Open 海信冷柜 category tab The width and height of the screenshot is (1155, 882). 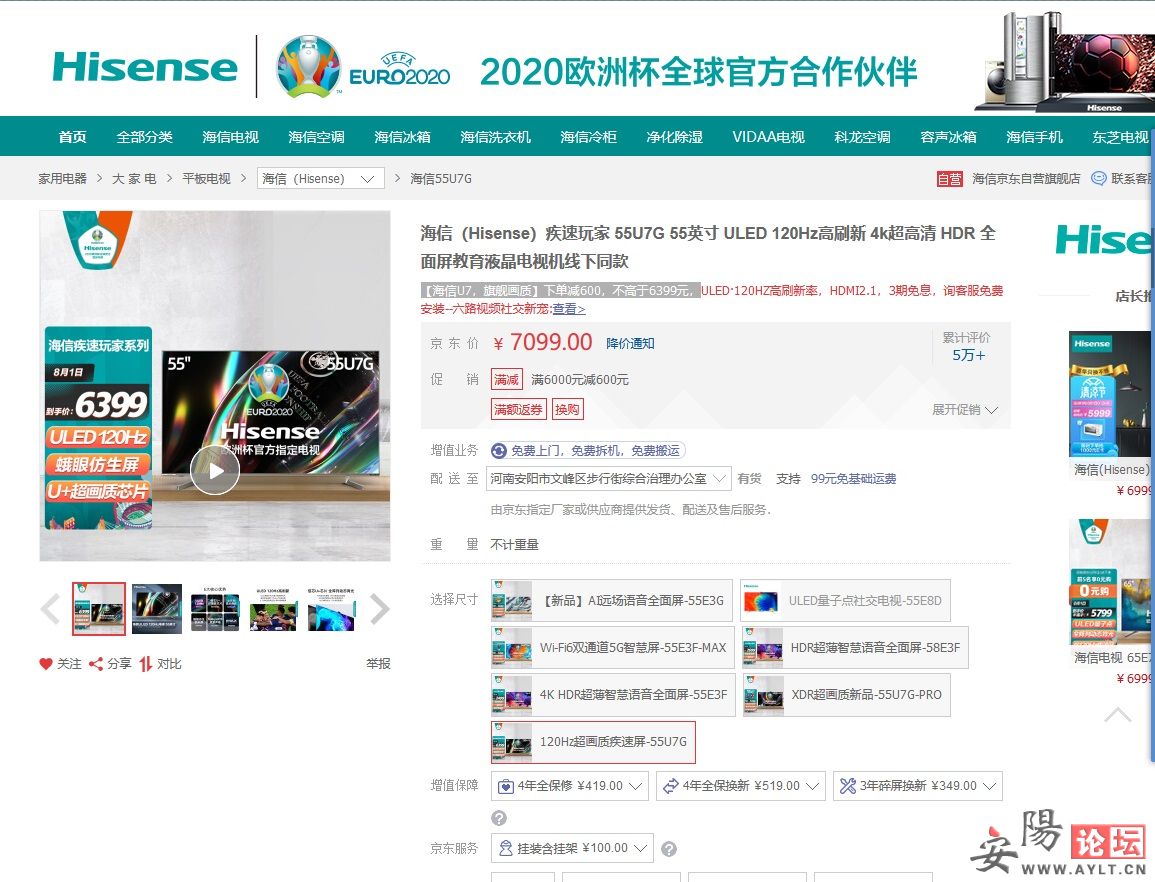[588, 136]
